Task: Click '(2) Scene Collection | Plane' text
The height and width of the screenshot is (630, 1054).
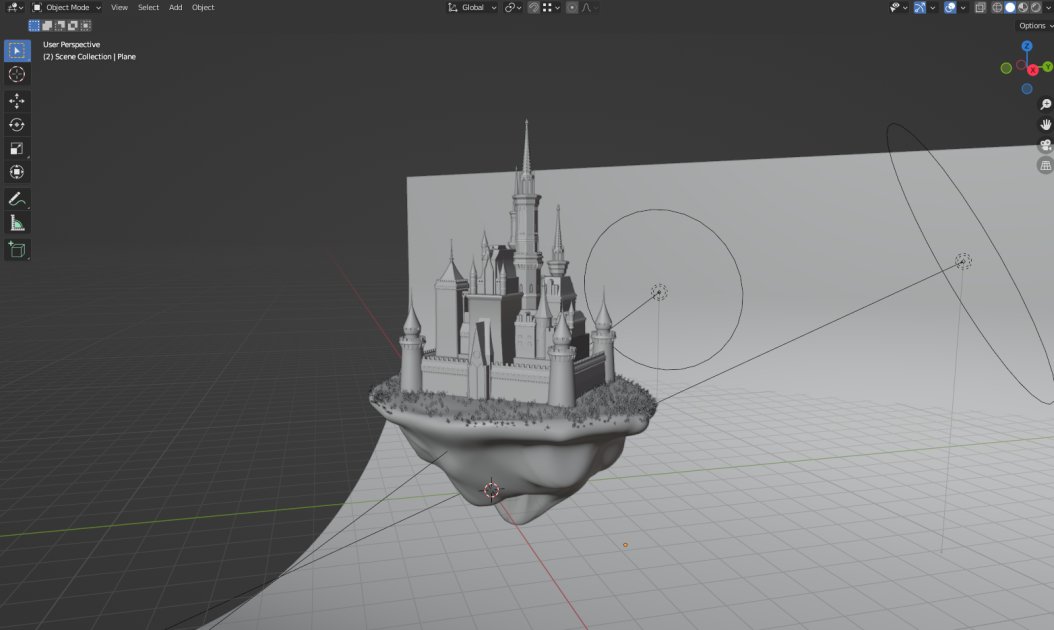Action: [x=89, y=56]
